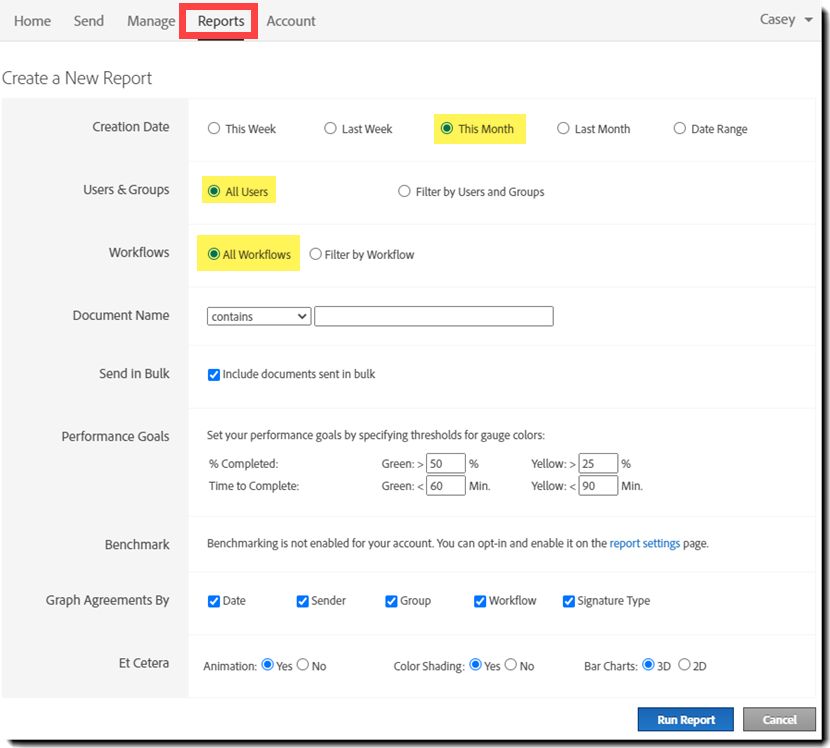Choose the Date Range radio option

point(680,128)
